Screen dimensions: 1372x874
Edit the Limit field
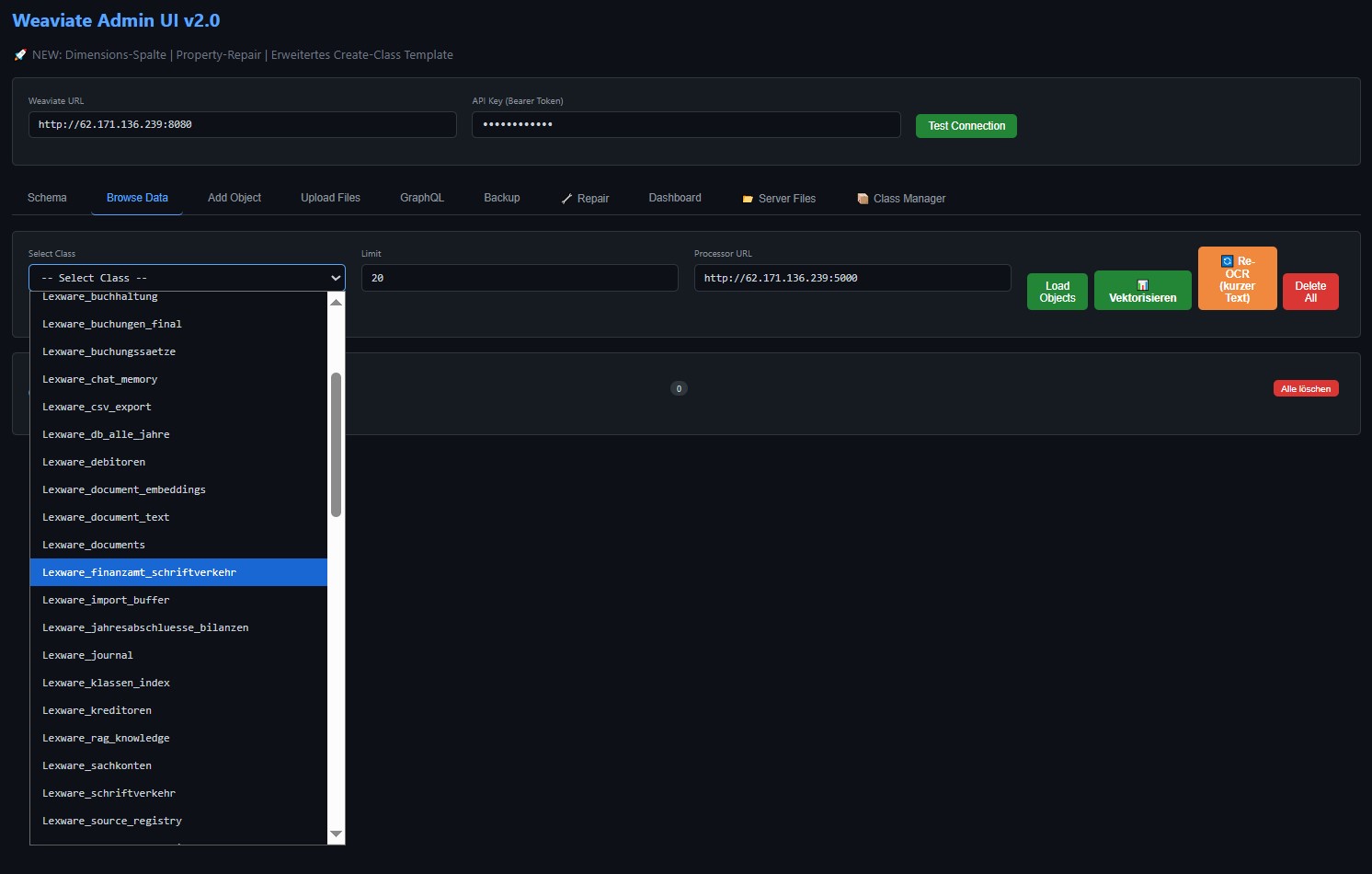point(520,278)
